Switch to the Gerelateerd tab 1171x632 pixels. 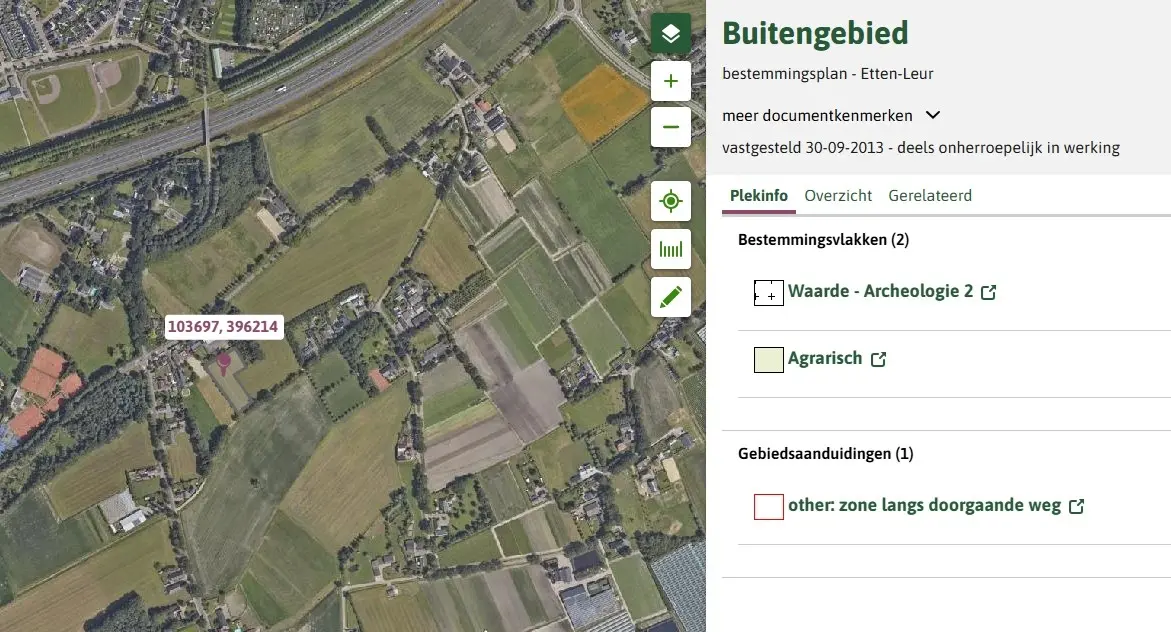pos(930,196)
